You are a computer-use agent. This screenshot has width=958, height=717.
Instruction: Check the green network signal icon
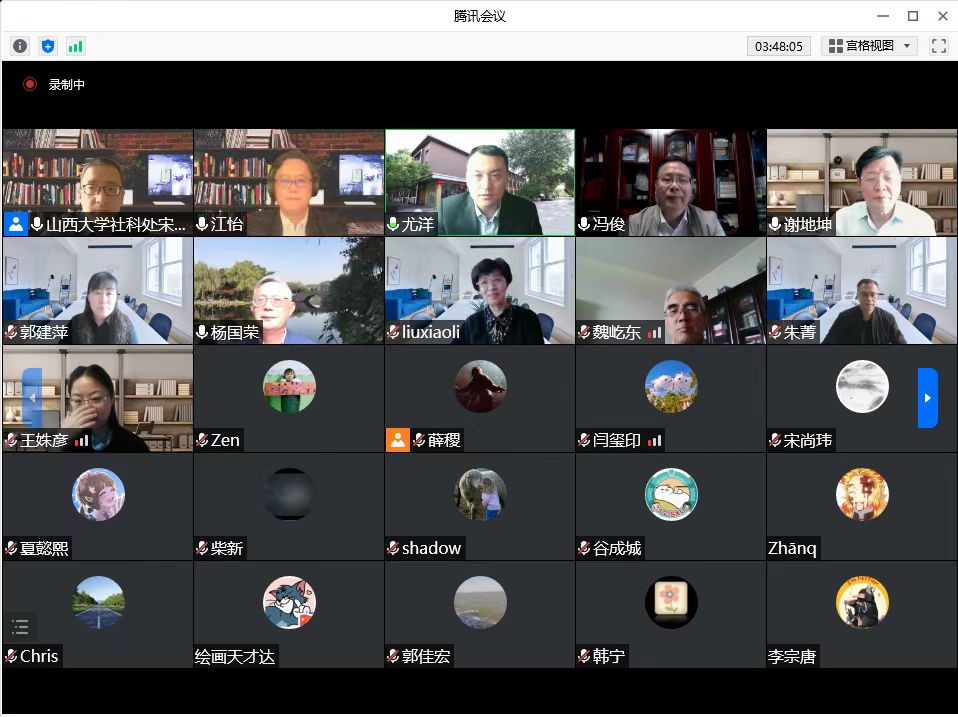pos(76,46)
